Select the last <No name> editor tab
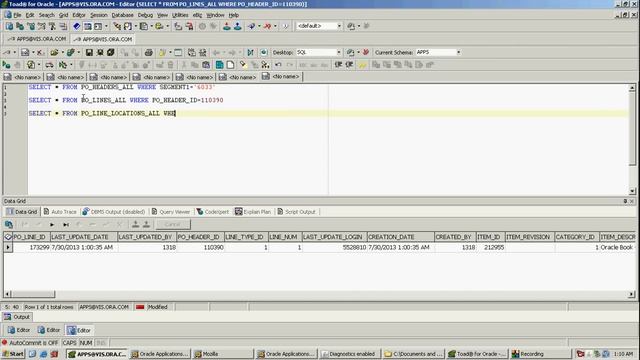The image size is (640, 360). [282, 76]
